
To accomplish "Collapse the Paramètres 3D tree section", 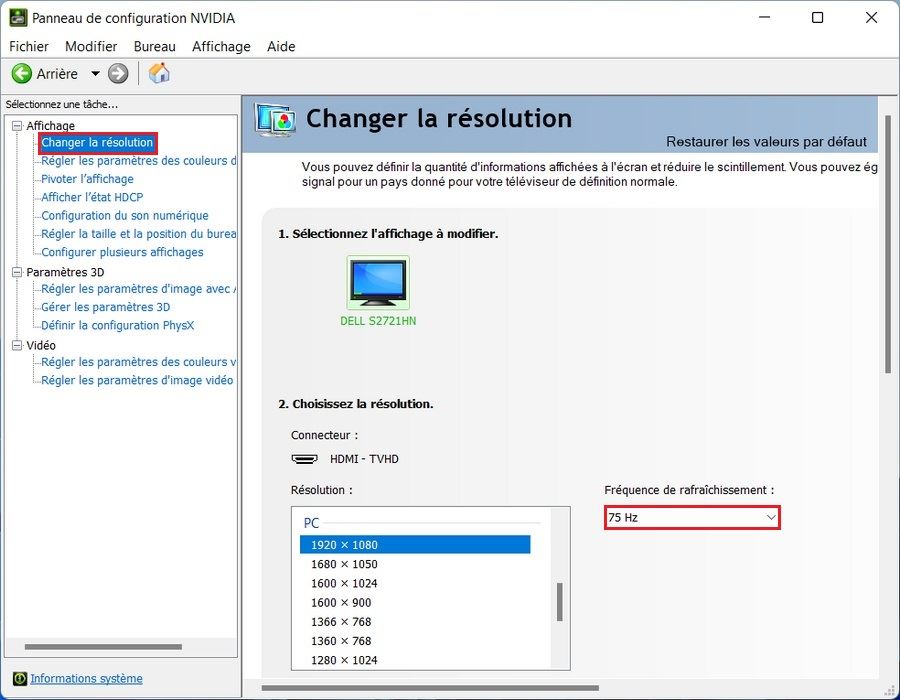I will pyautogui.click(x=17, y=272).
